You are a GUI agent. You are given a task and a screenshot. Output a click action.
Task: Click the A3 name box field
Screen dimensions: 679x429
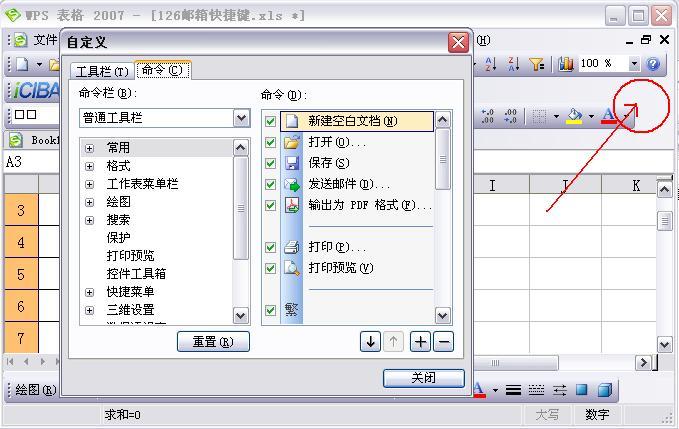coord(31,162)
